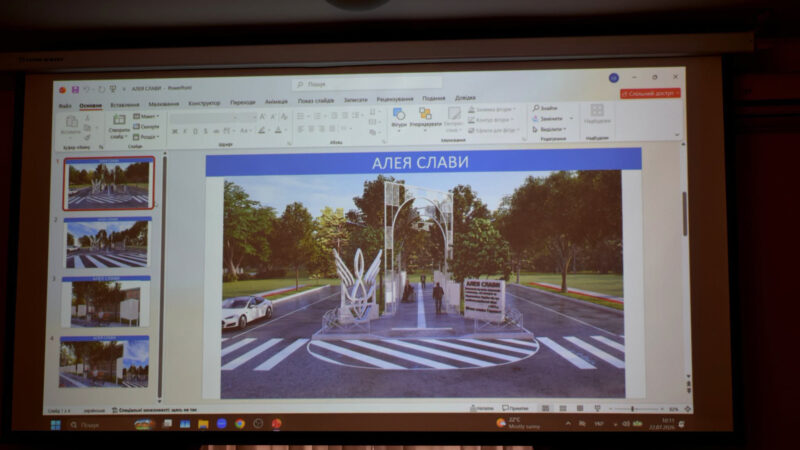Apply italic formatting К
The height and width of the screenshot is (450, 800).
click(185, 131)
